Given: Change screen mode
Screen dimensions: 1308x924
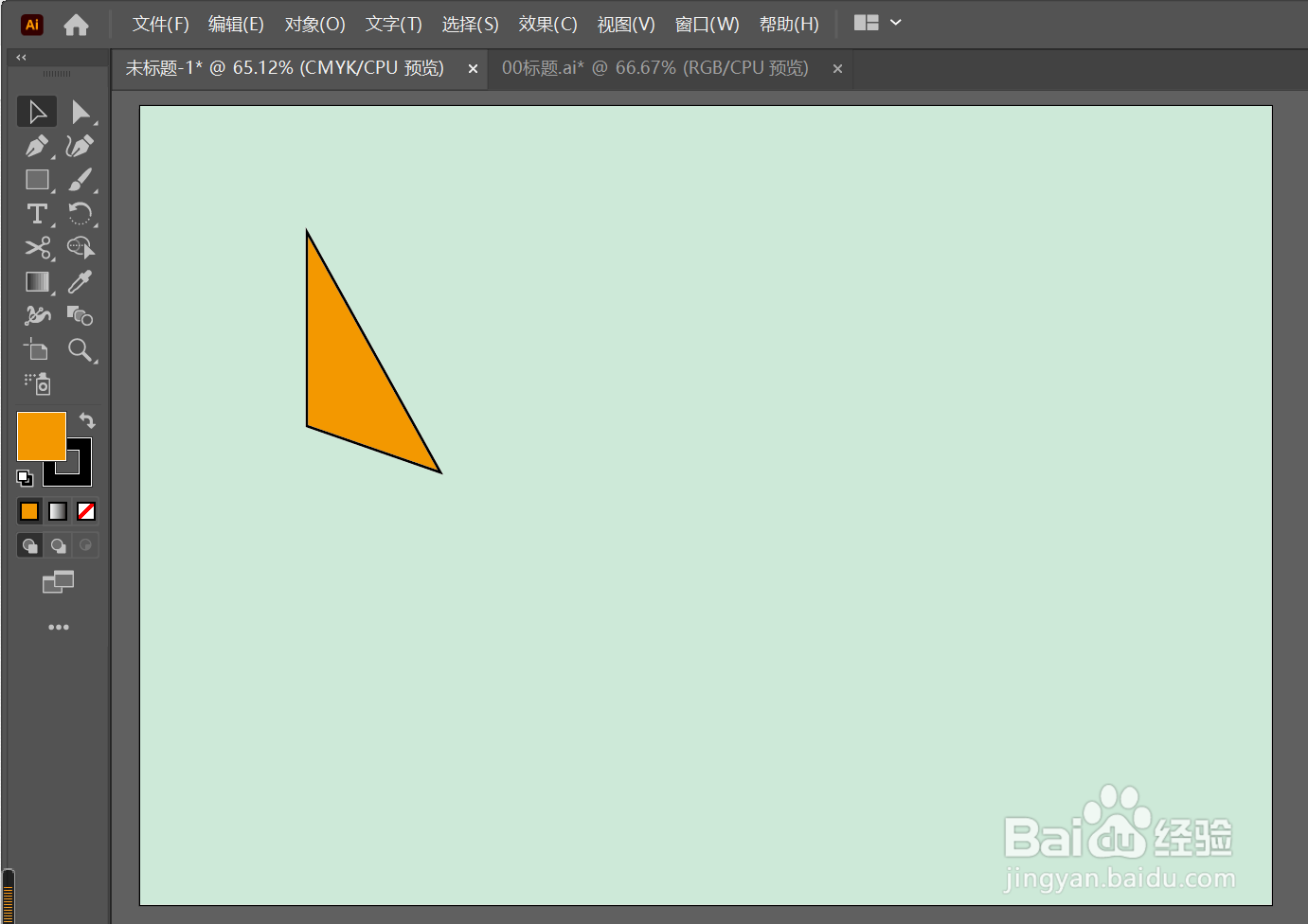Looking at the screenshot, I should coord(58,582).
